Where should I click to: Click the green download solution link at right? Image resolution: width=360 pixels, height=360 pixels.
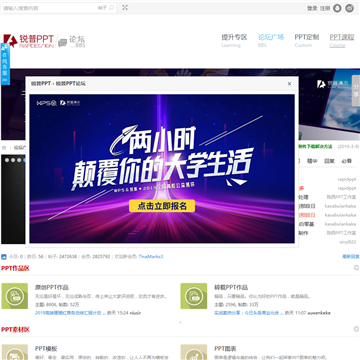pyautogui.click(x=316, y=147)
